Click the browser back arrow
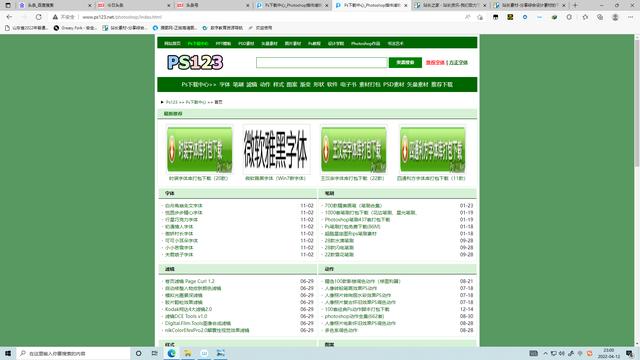Image resolution: width=640 pixels, height=360 pixels. click(9, 17)
